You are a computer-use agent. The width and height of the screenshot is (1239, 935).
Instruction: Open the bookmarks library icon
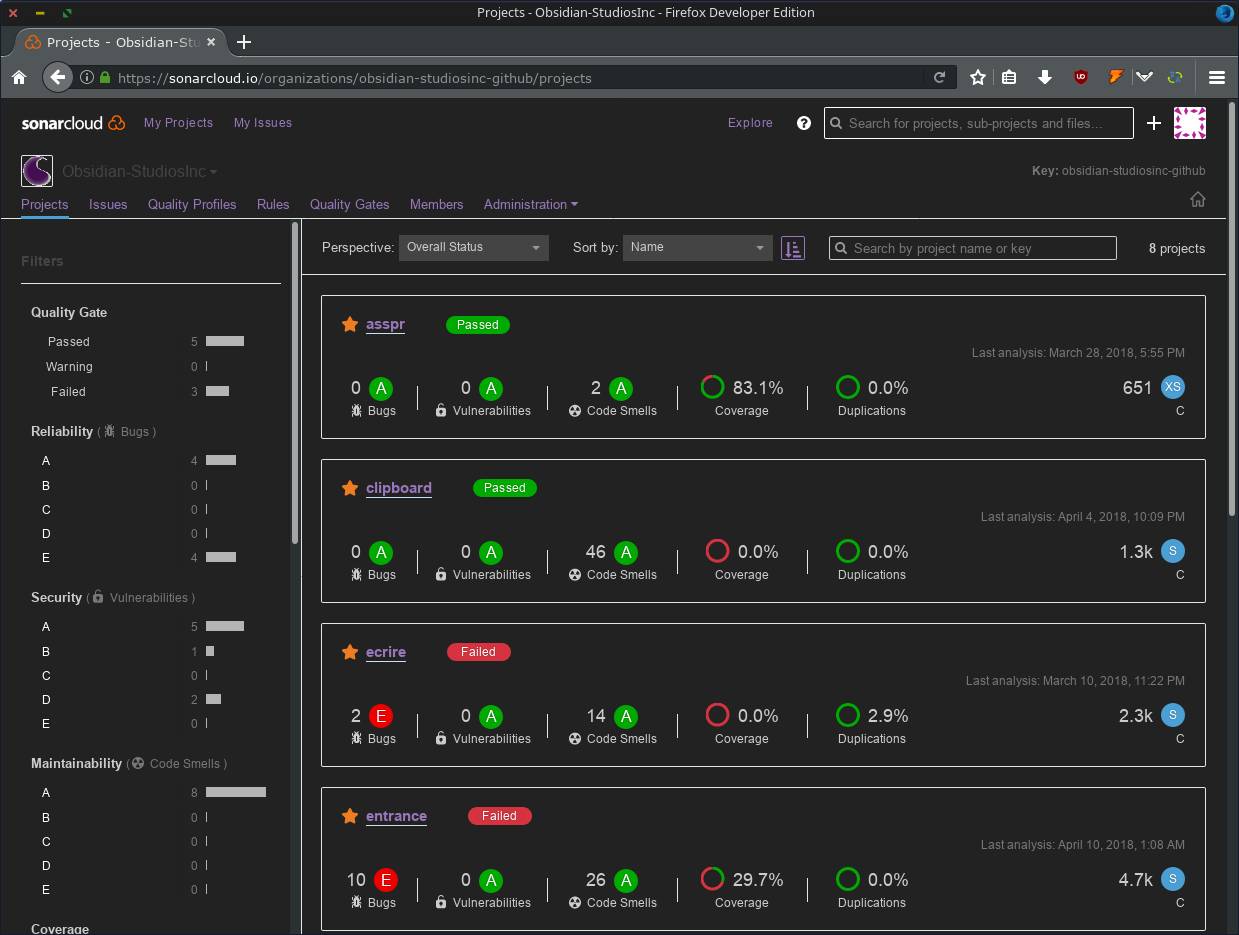[1009, 77]
